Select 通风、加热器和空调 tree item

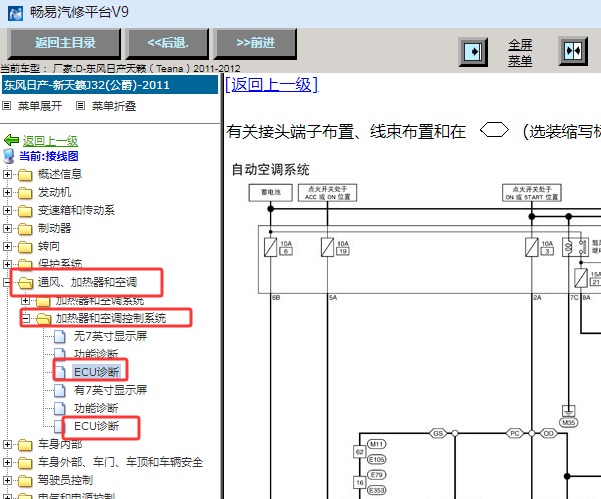[87, 282]
